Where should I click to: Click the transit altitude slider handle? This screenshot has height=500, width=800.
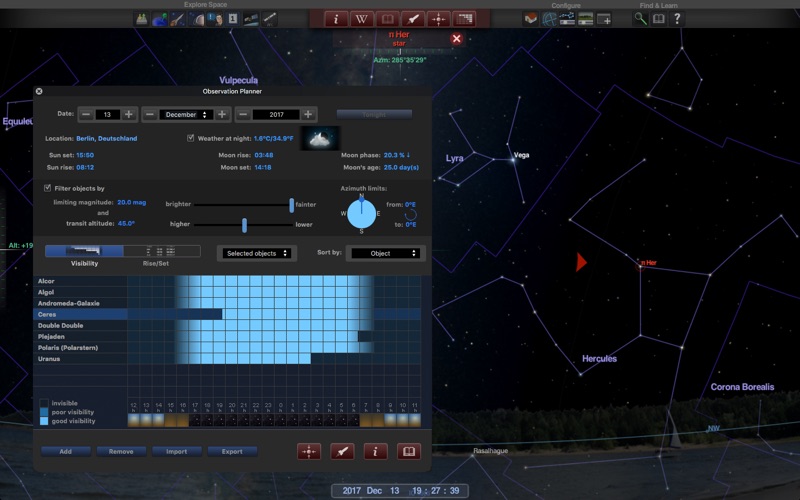(x=243, y=224)
